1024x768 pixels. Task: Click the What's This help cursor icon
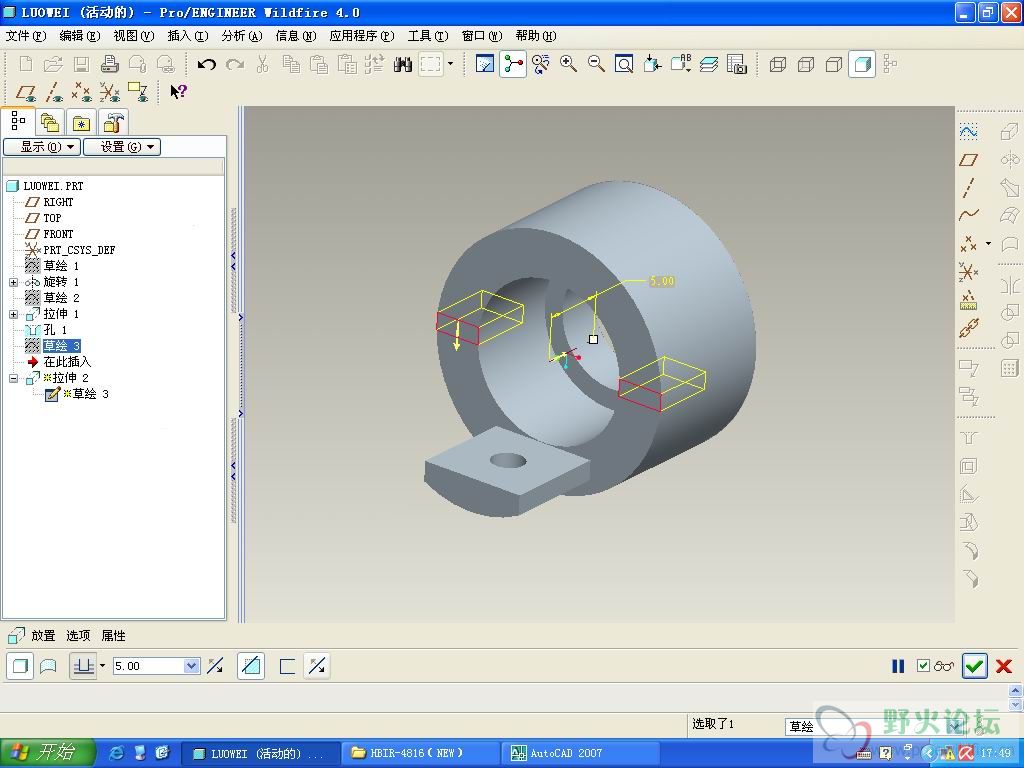pyautogui.click(x=178, y=91)
